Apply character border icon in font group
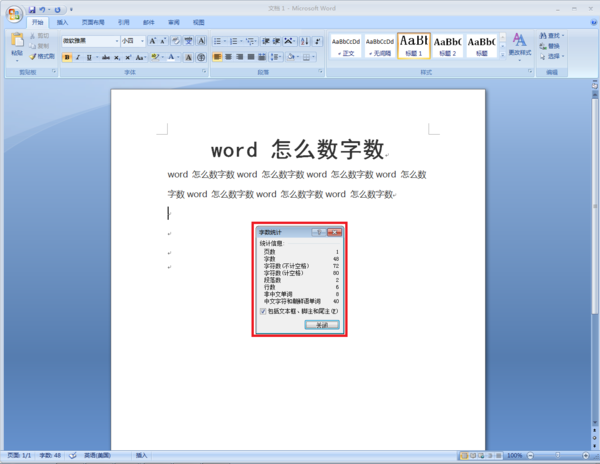Viewport: 600px width, 464px height. (x=202, y=41)
